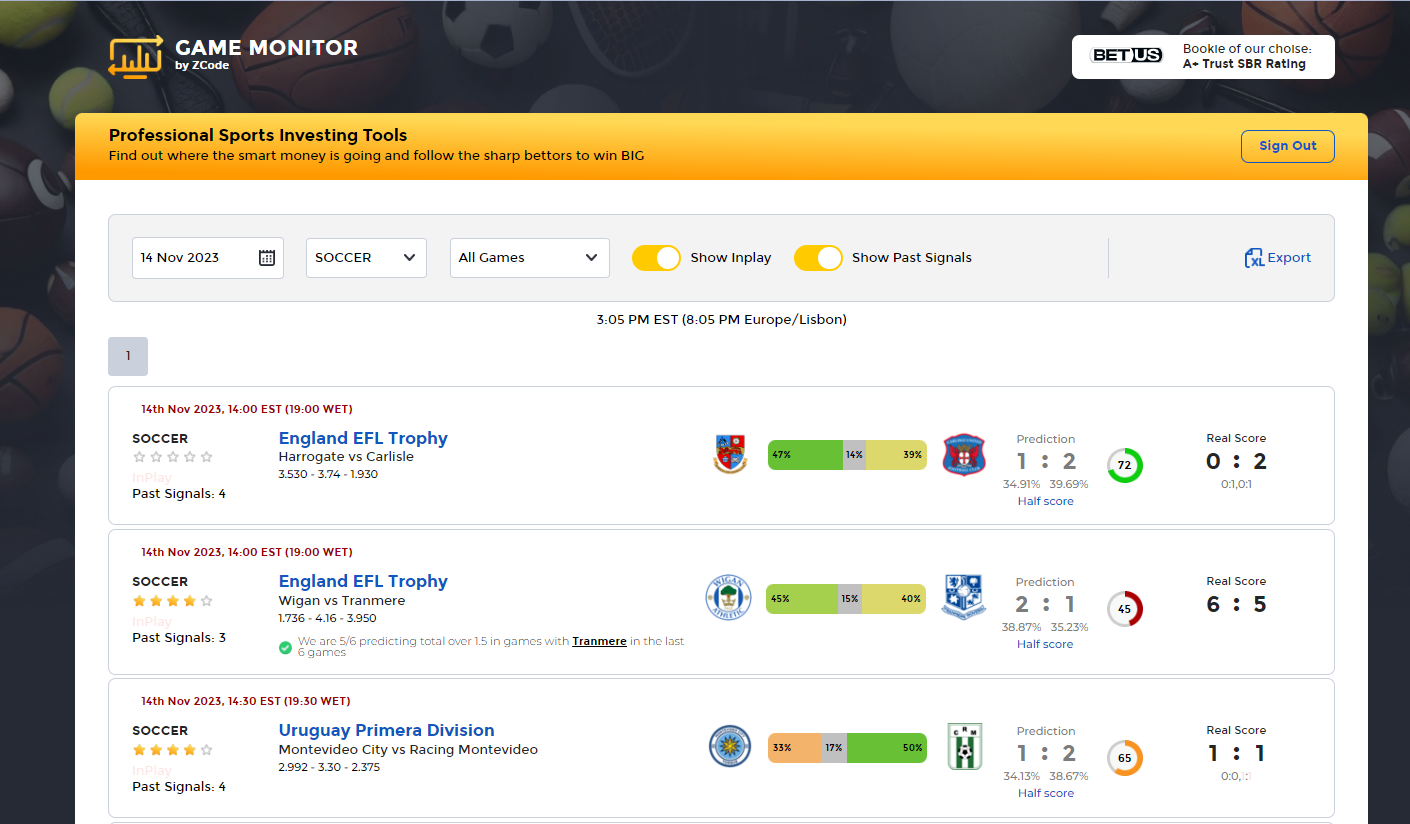Open England EFL Trophy for Harrogate vs Carlisle
1410x824 pixels.
pos(363,438)
